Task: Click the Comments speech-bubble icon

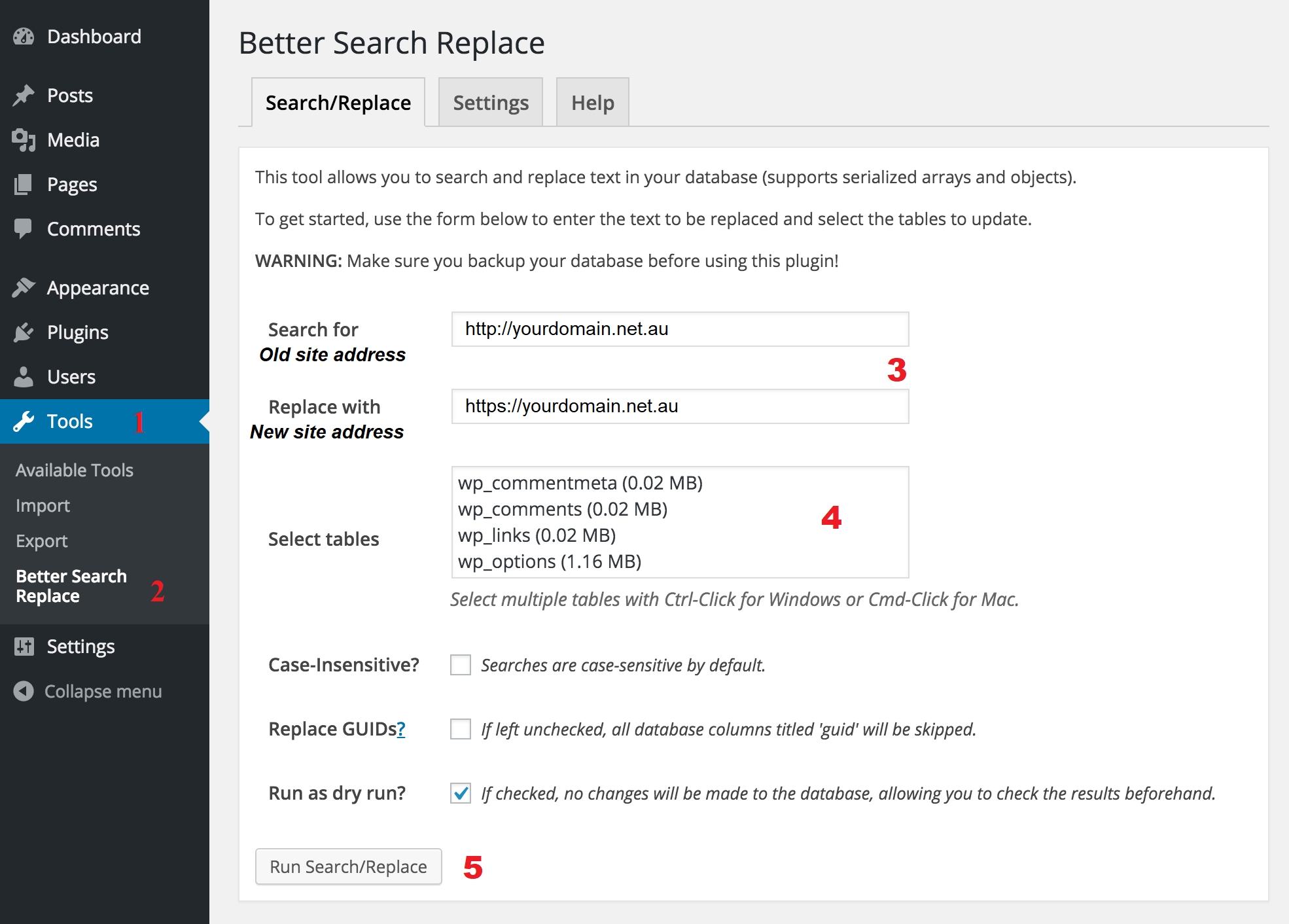Action: (24, 228)
